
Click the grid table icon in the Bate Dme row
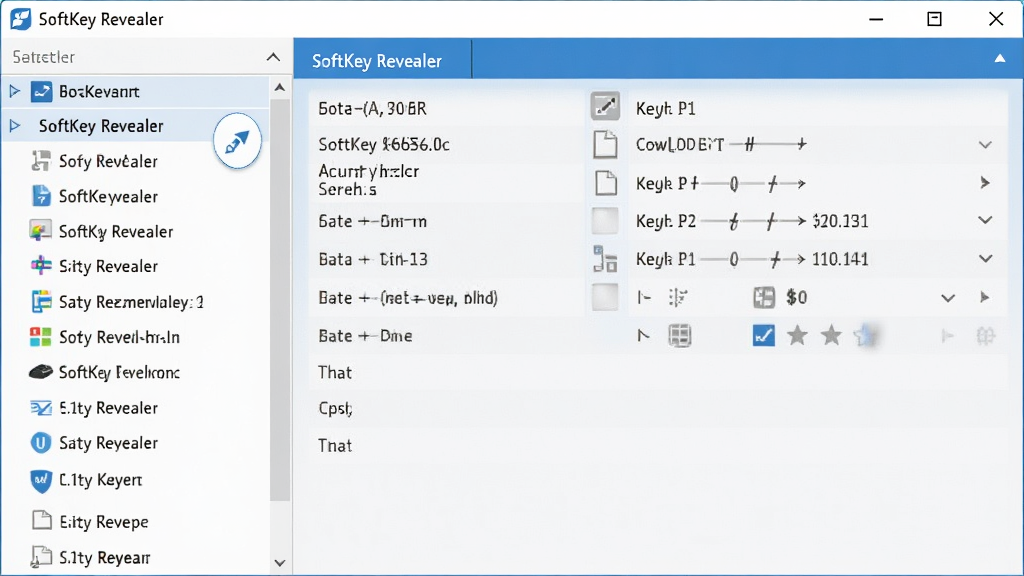coord(679,336)
